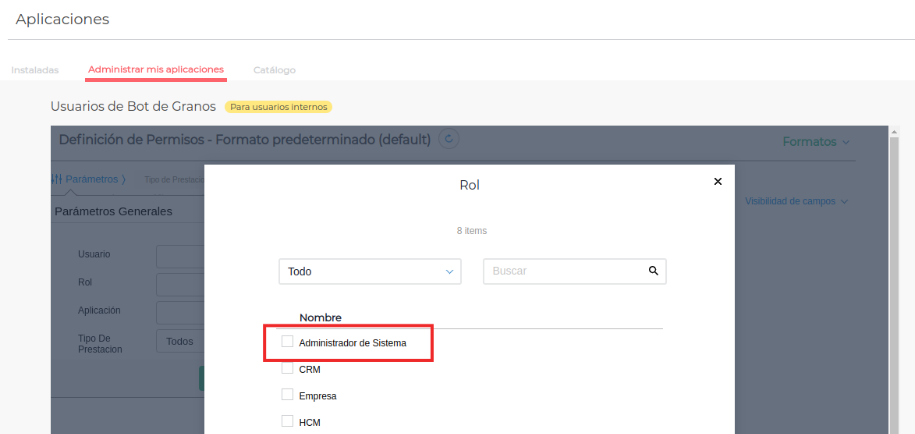Enable the HCM role checkbox
The width and height of the screenshot is (915, 434).
[x=287, y=421]
